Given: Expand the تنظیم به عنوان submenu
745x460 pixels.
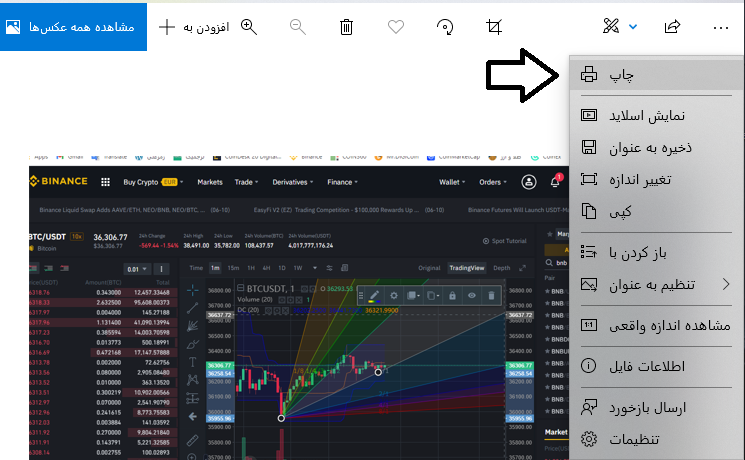Looking at the screenshot, I should click(656, 285).
